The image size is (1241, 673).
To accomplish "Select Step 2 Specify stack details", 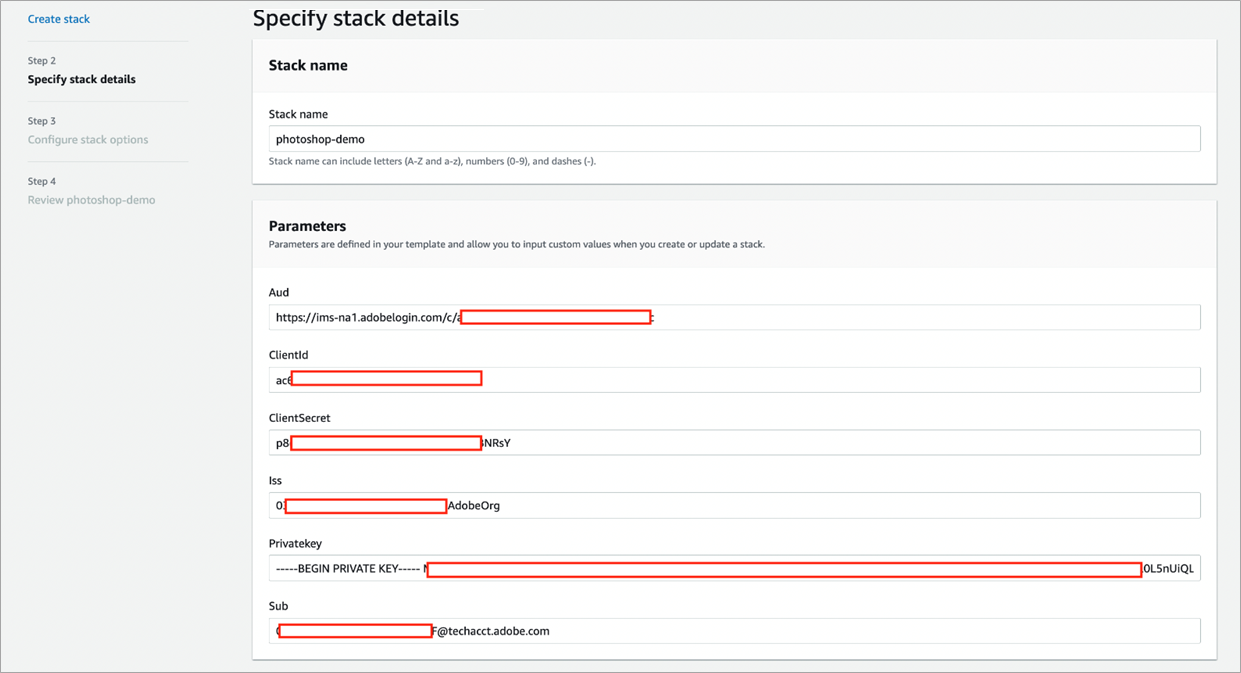I will click(82, 79).
